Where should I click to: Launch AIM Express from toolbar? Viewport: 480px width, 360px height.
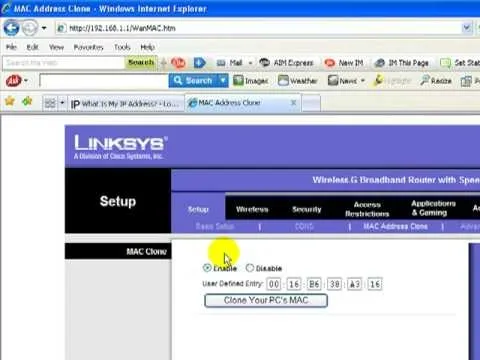coord(287,63)
